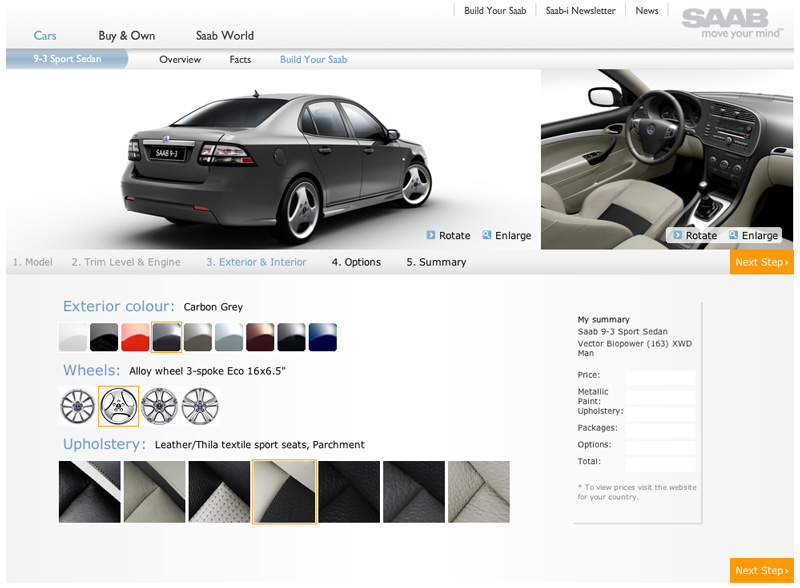Choose the dark maroon exterior swatch
The width and height of the screenshot is (800, 588).
[260, 337]
